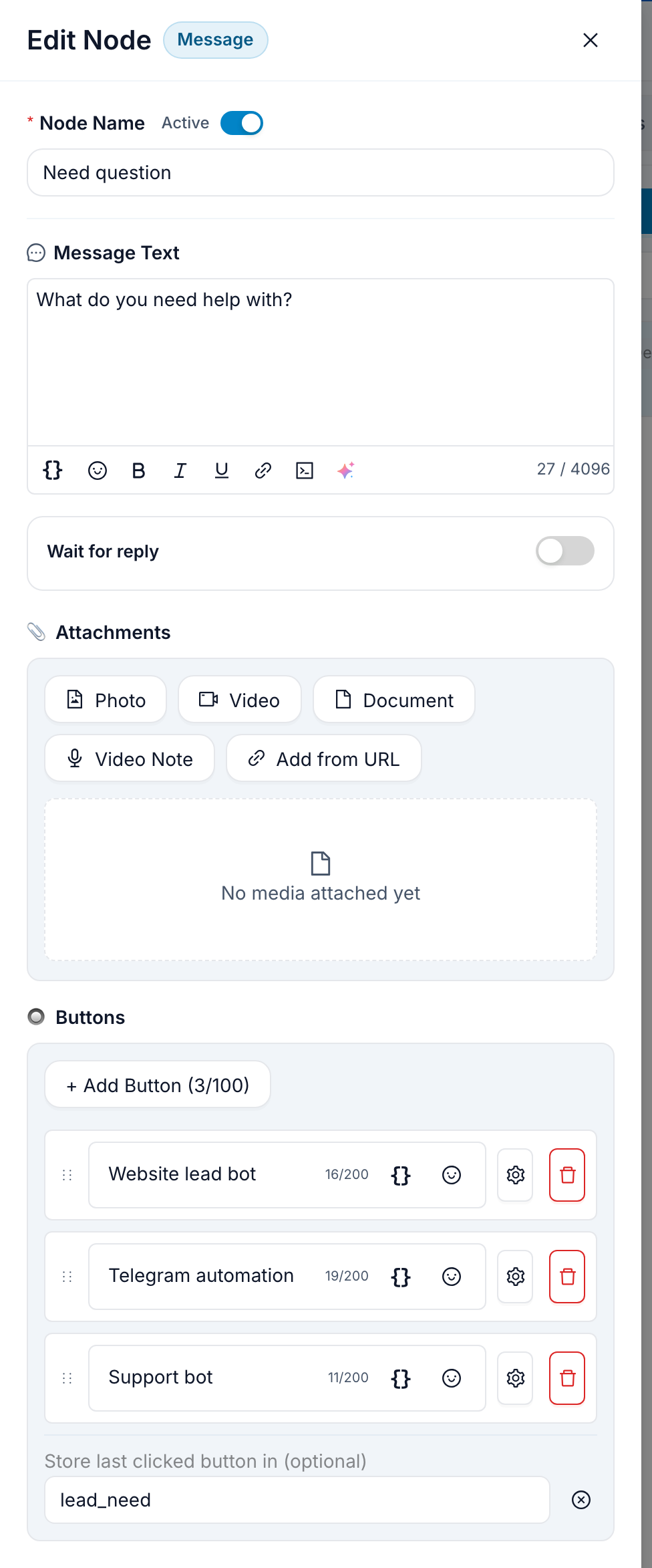Image resolution: width=652 pixels, height=1568 pixels.
Task: Apply italic formatting to message
Action: pos(180,471)
